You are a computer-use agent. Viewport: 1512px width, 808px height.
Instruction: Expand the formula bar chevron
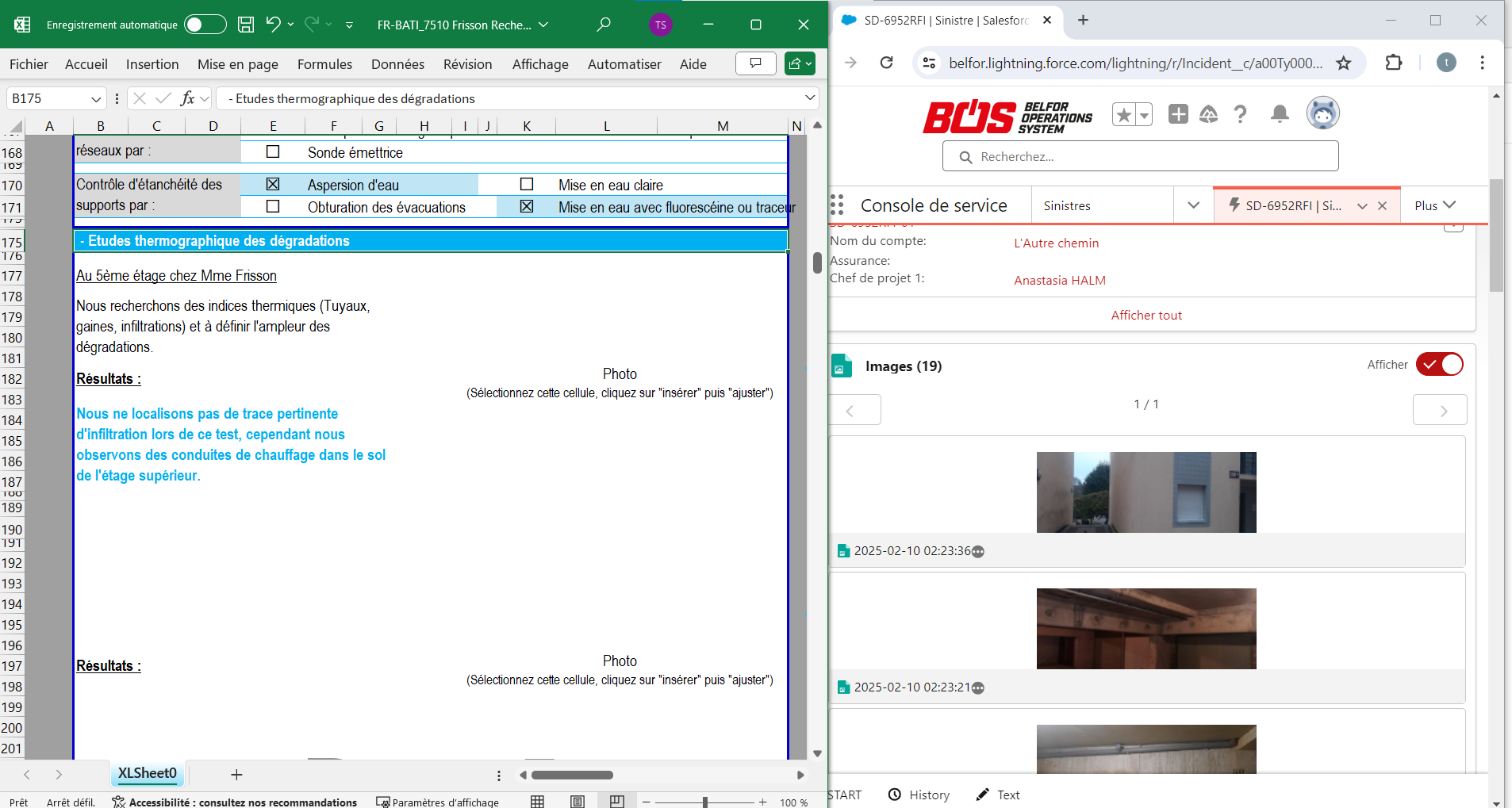(810, 98)
